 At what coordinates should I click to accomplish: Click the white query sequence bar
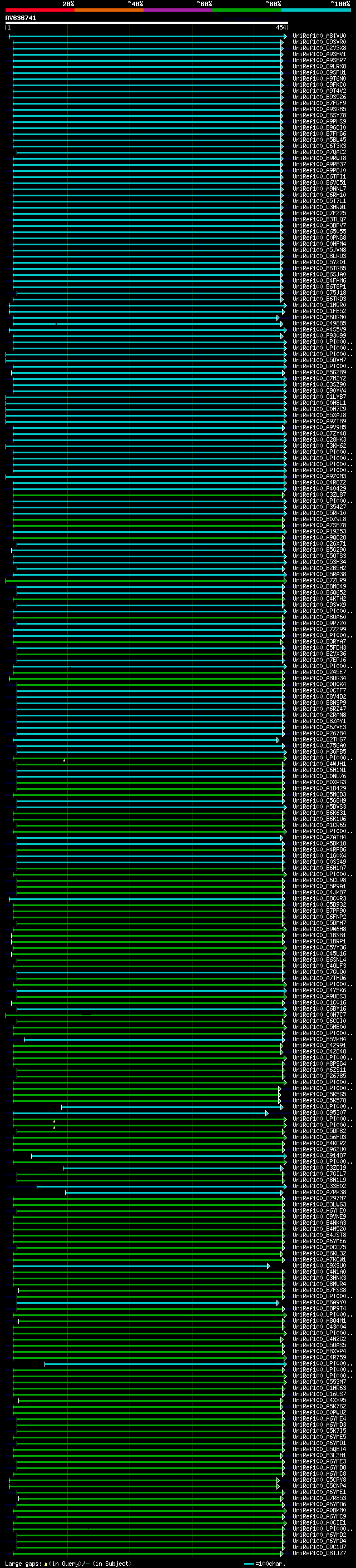coord(146,23)
